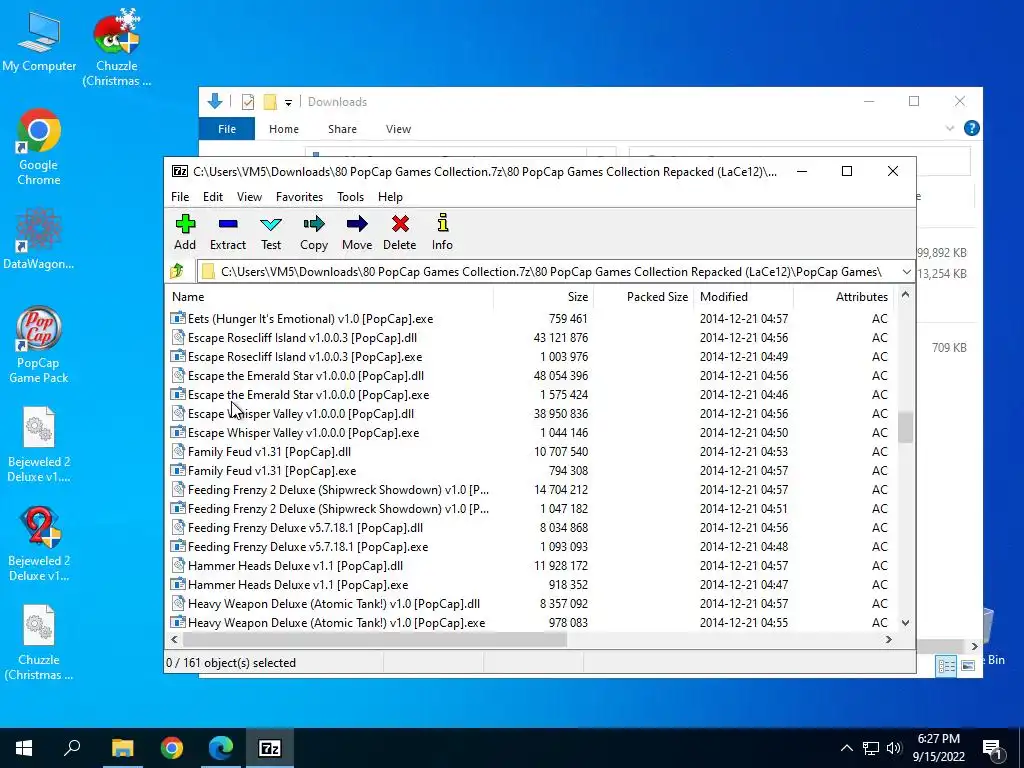Select Bejeweled 2 Deluxe shield exe icon
The width and height of the screenshot is (1024, 768).
(39, 543)
